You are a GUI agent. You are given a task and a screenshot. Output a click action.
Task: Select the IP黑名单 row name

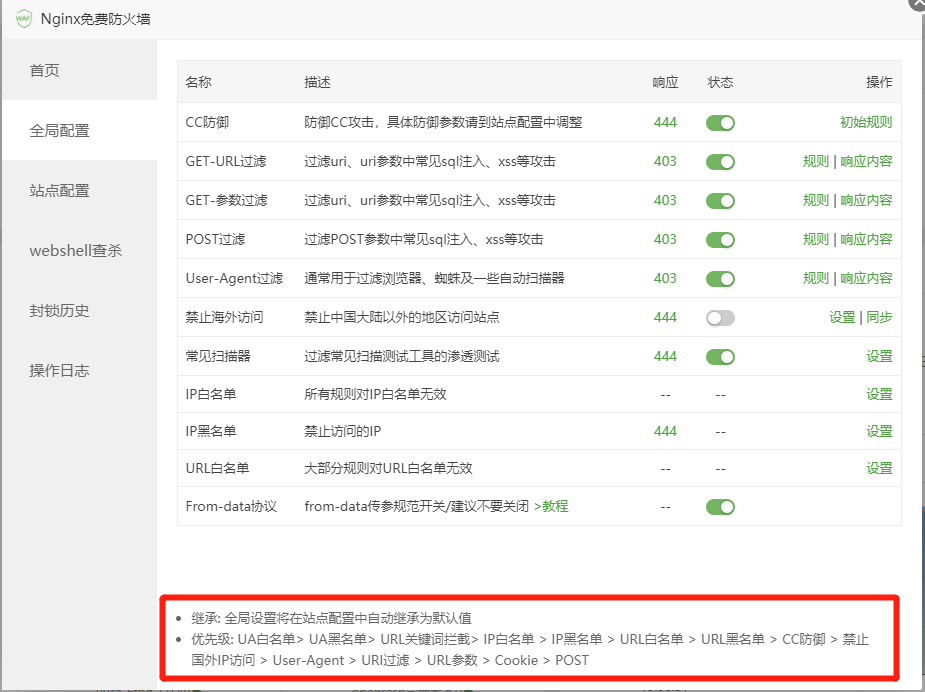(x=211, y=431)
